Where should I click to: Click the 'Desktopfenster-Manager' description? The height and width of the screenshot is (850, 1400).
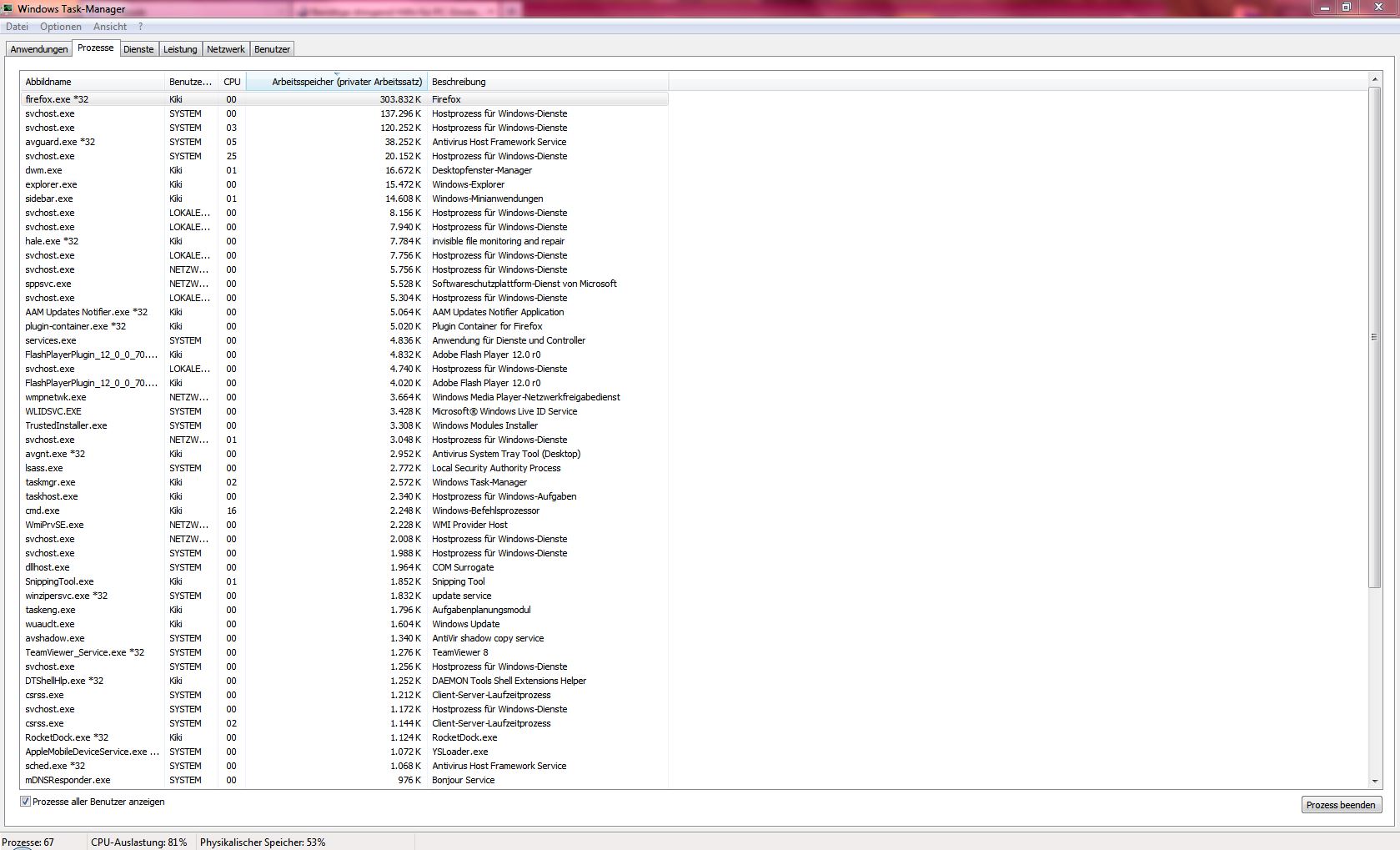tap(482, 170)
